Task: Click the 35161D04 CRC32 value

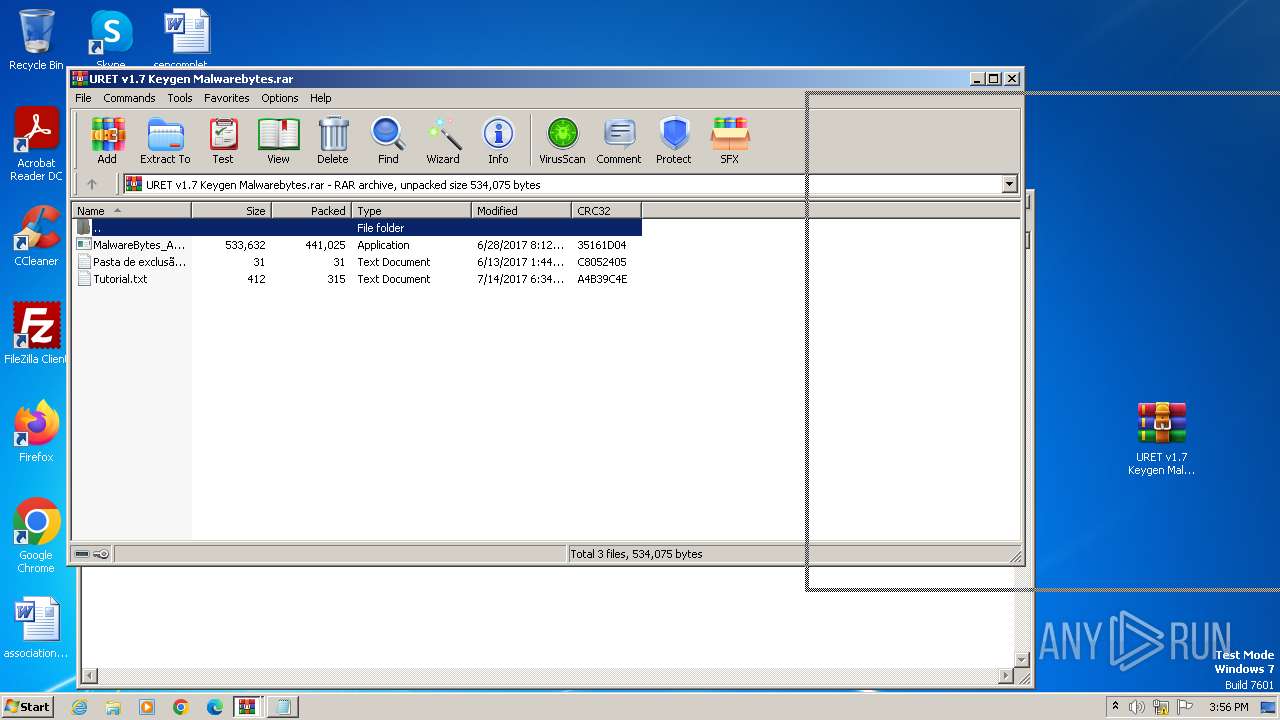Action: click(602, 245)
